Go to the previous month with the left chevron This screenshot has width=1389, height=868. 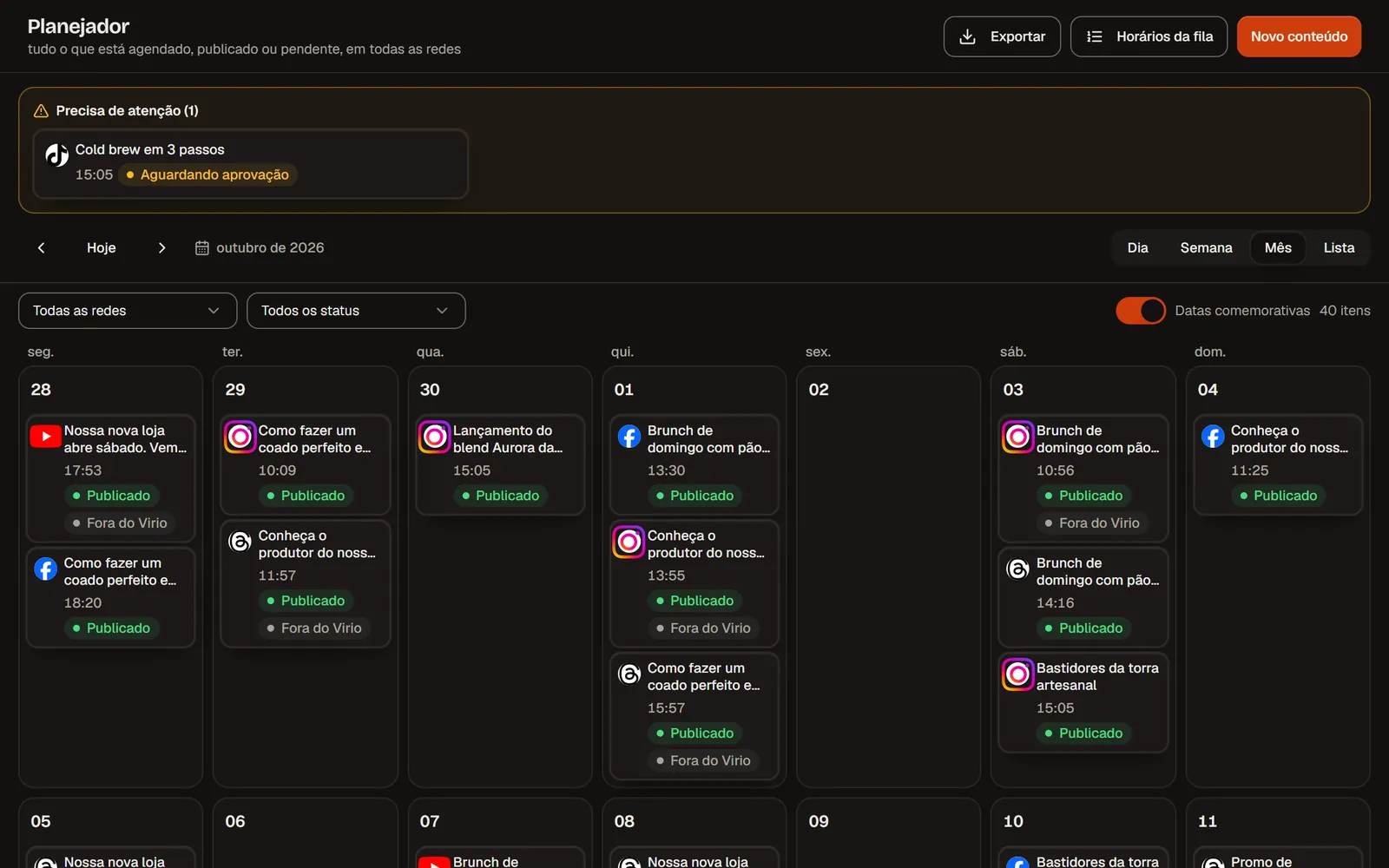[x=41, y=247]
